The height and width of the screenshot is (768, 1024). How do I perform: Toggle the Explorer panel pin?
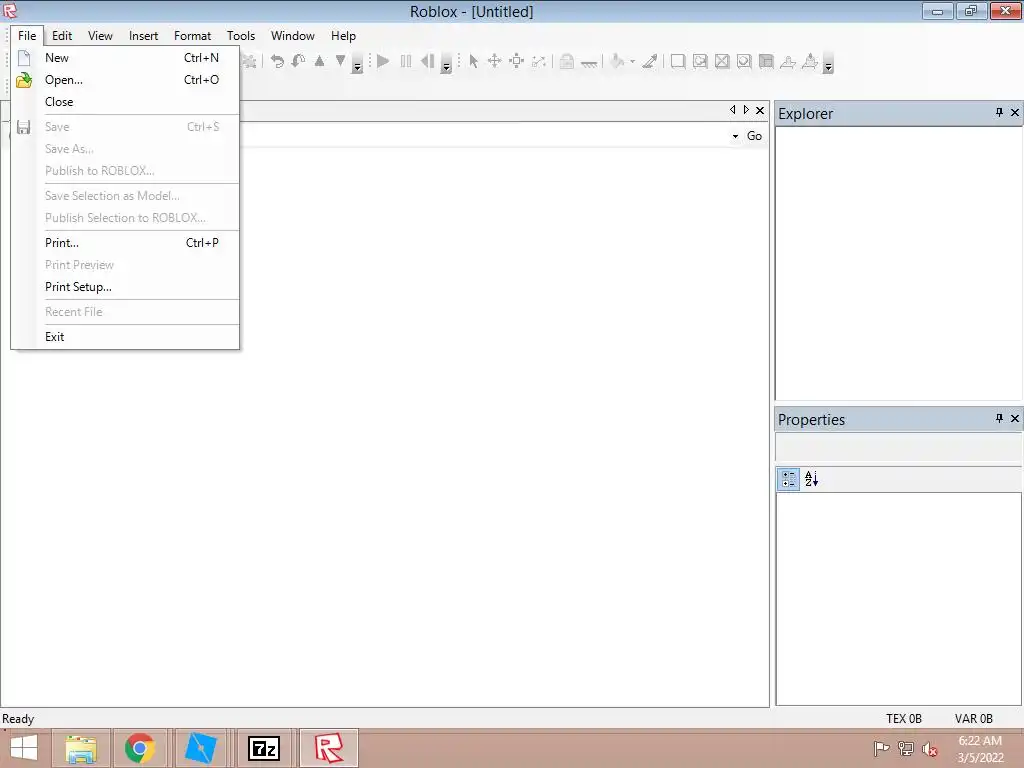click(x=999, y=112)
